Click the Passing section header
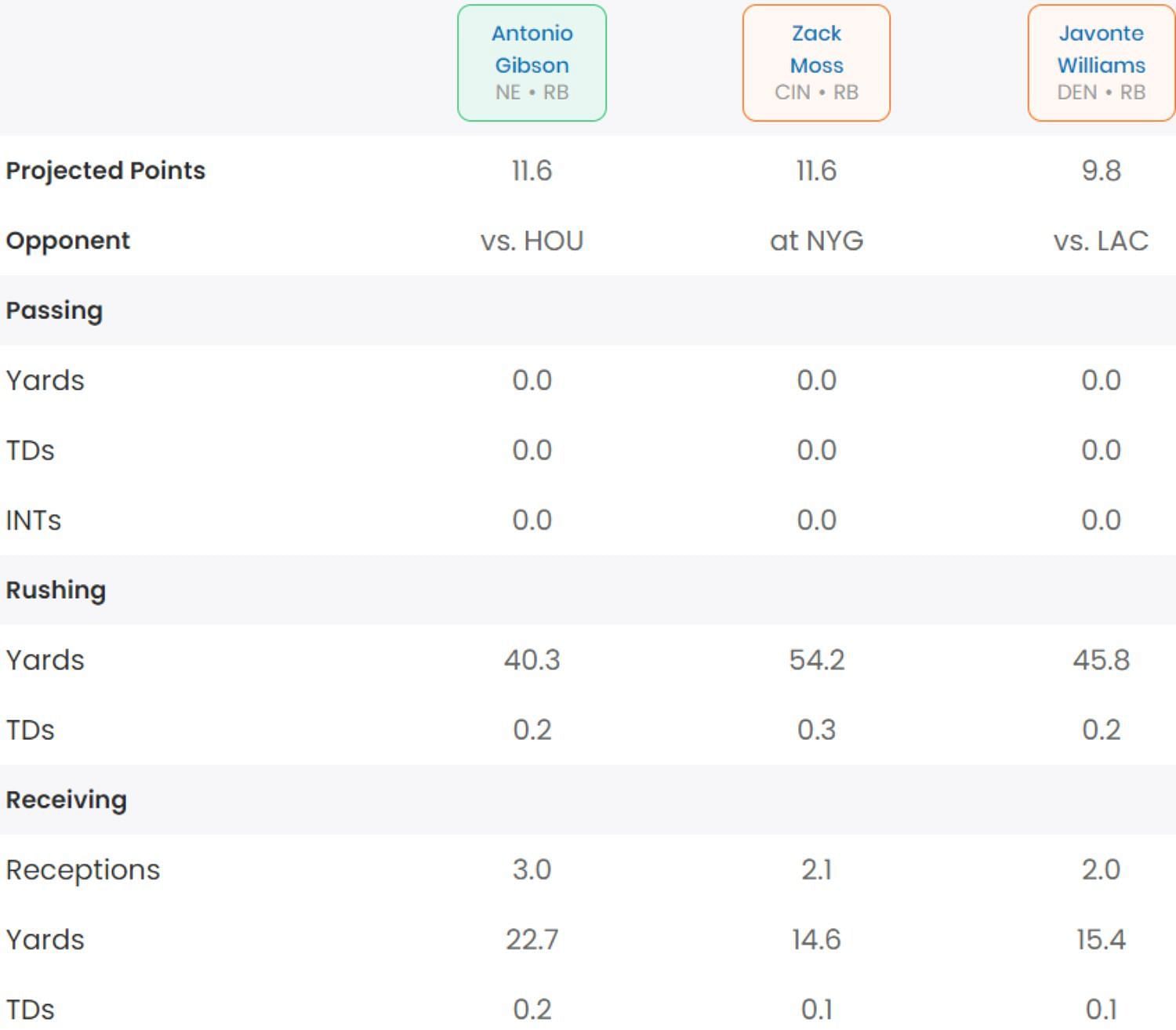 54,310
